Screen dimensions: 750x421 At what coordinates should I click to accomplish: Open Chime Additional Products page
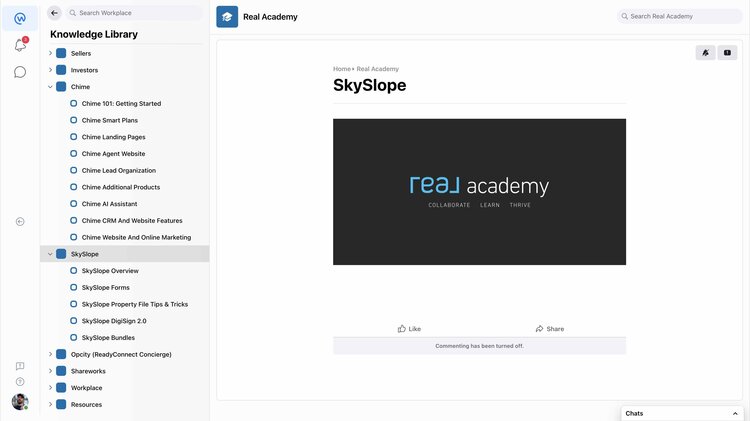(121, 187)
